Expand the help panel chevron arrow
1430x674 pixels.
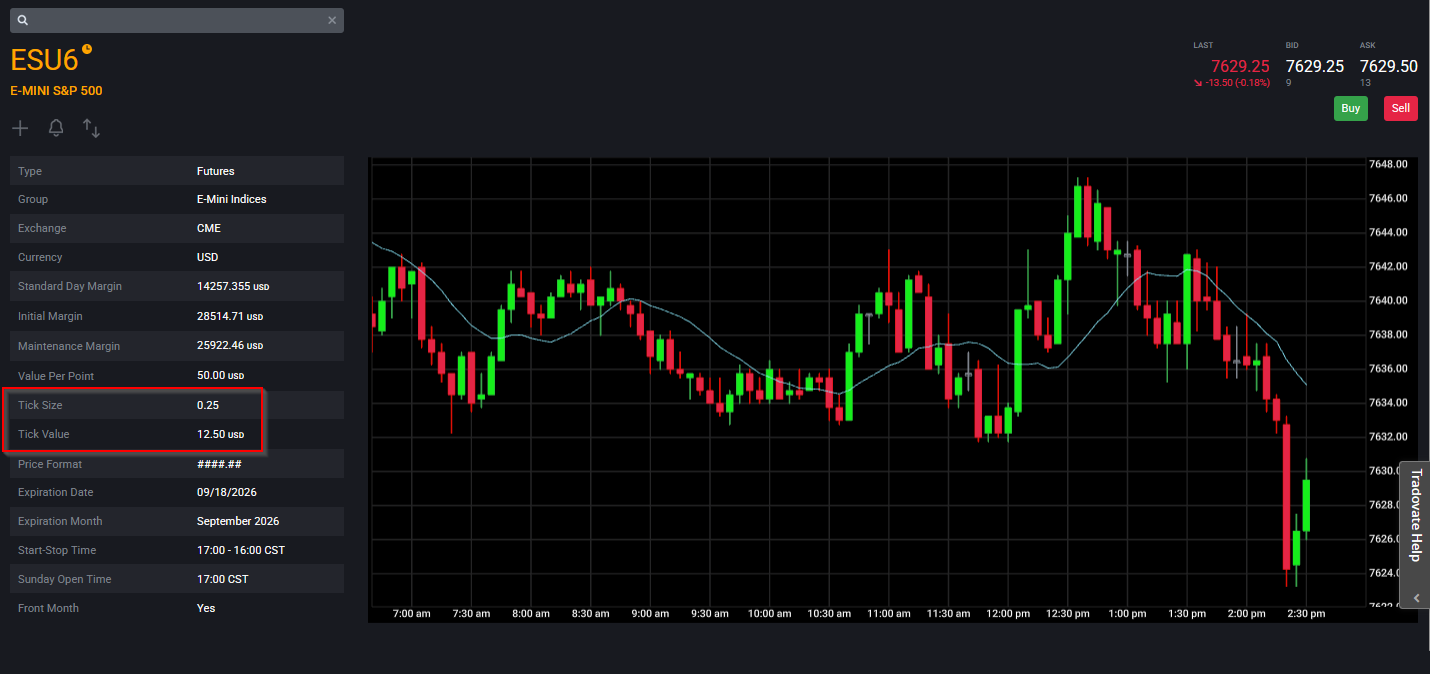(1415, 597)
